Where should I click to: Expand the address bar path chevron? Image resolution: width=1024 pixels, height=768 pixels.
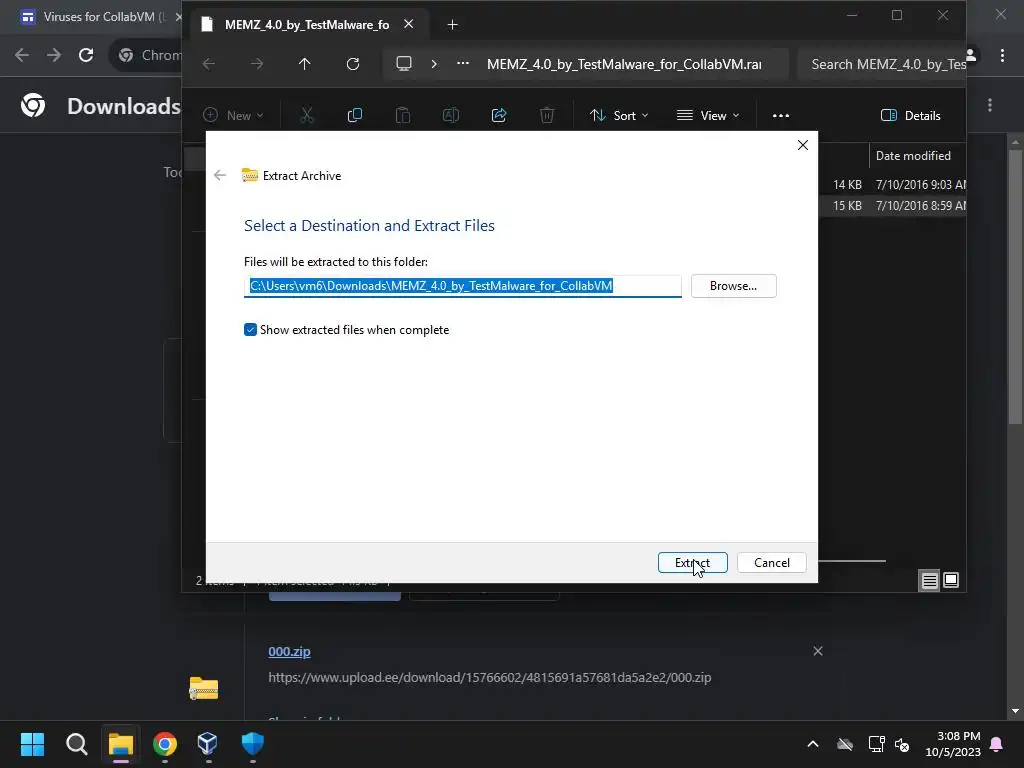click(434, 64)
